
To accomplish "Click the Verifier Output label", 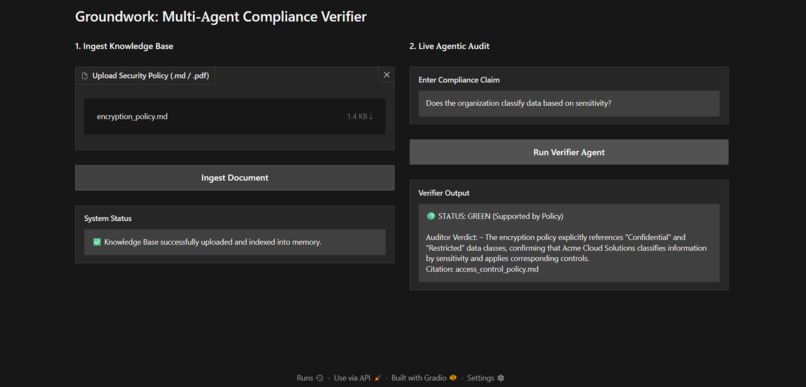I will click(x=444, y=193).
